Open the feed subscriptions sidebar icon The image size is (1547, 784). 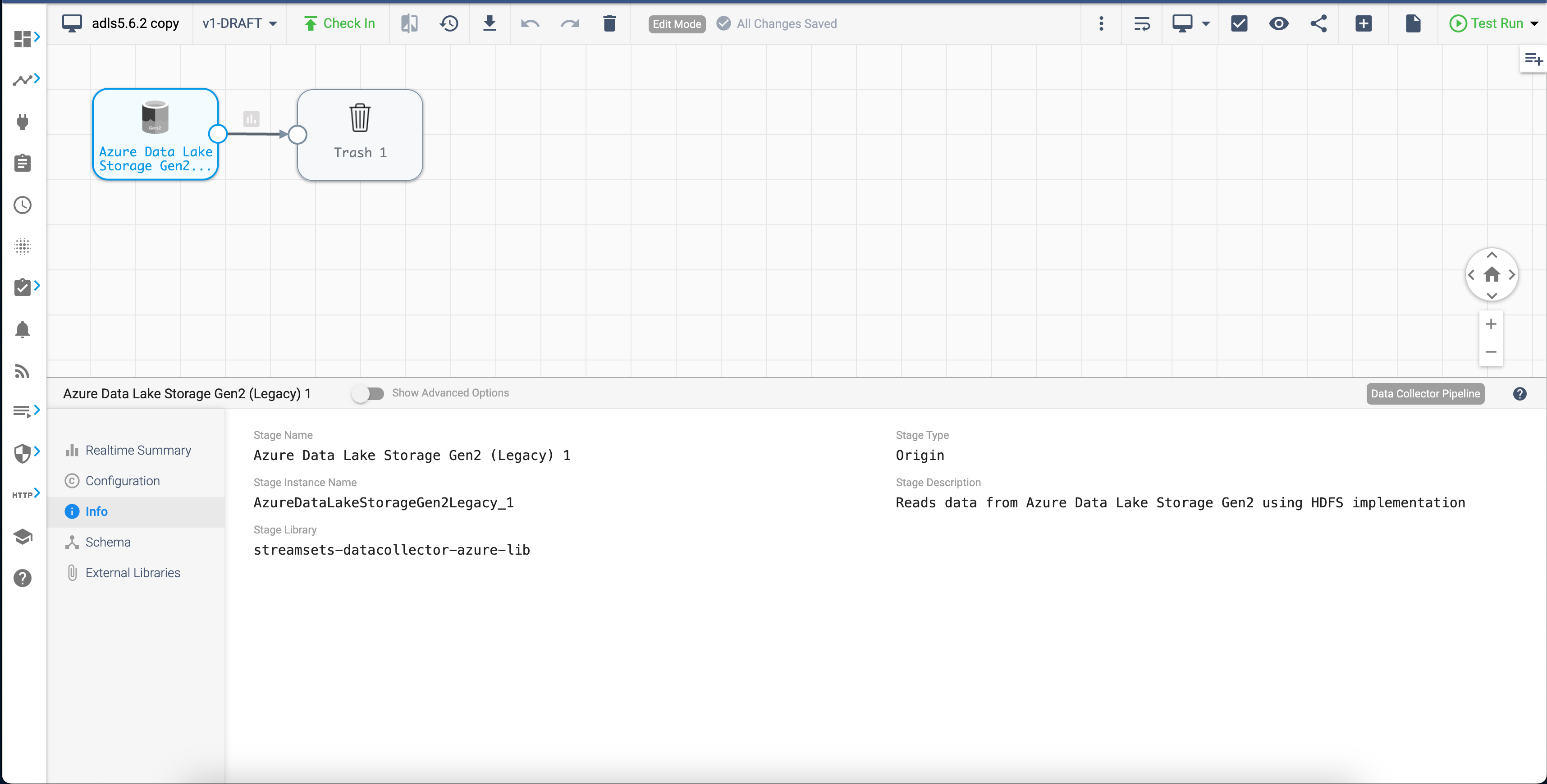coord(23,372)
